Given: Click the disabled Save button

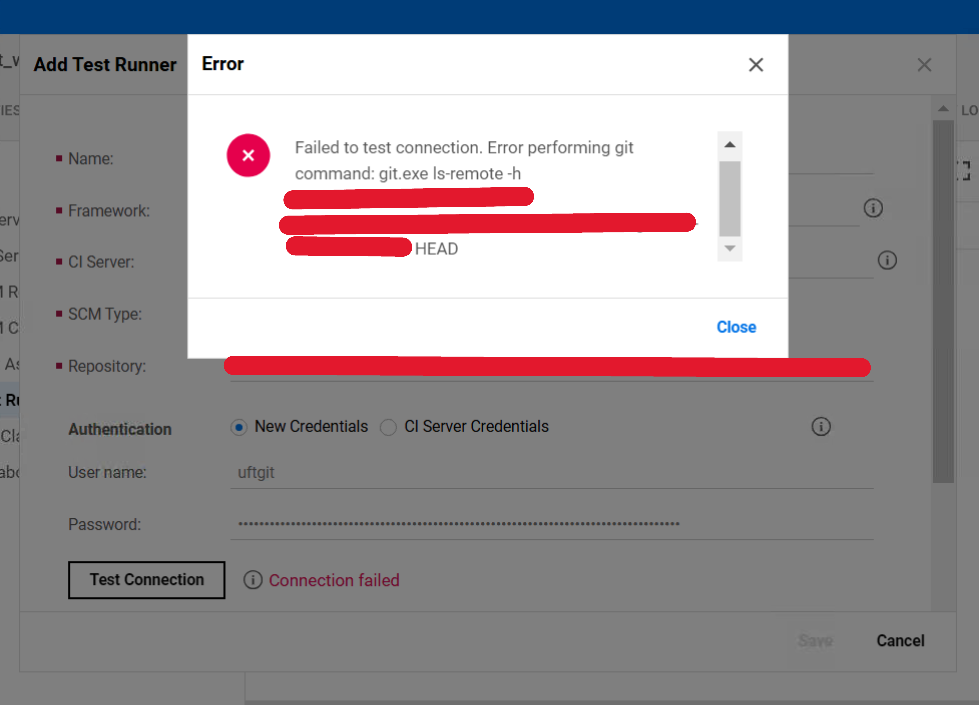Looking at the screenshot, I should (815, 641).
